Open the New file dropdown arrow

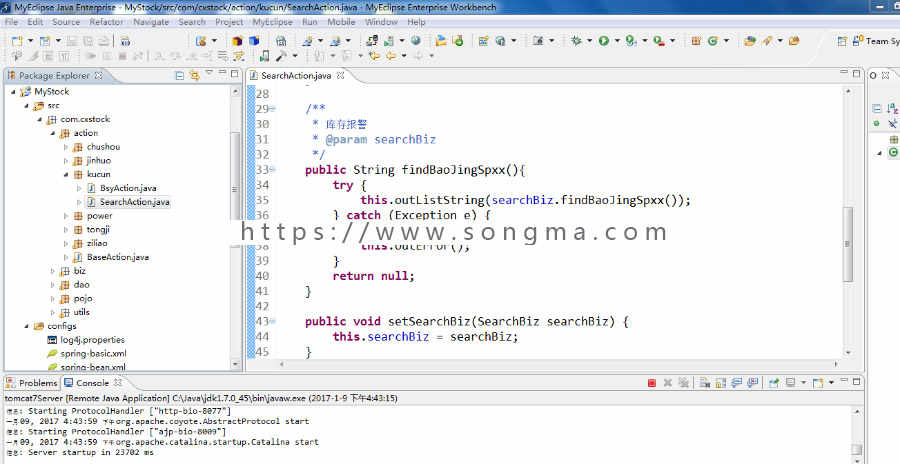coord(30,41)
